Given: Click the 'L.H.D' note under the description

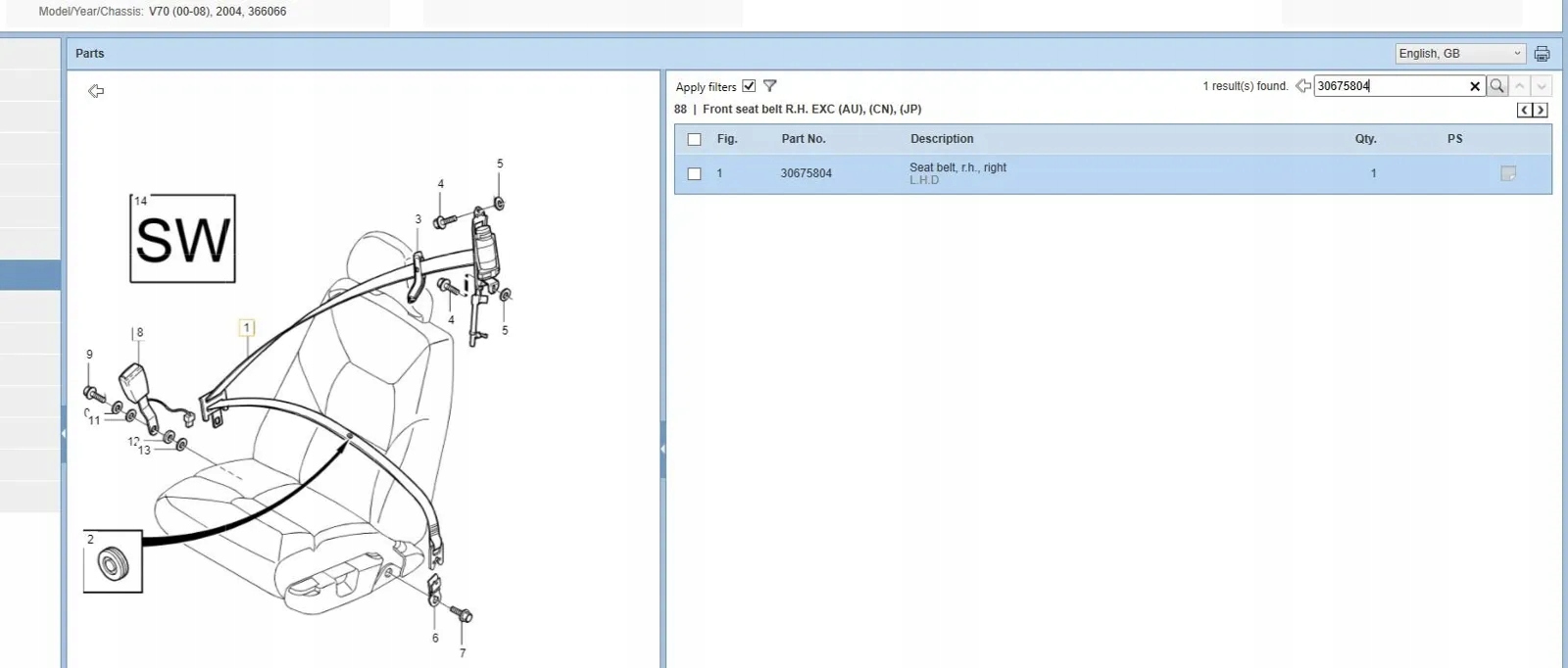Looking at the screenshot, I should pos(924,180).
